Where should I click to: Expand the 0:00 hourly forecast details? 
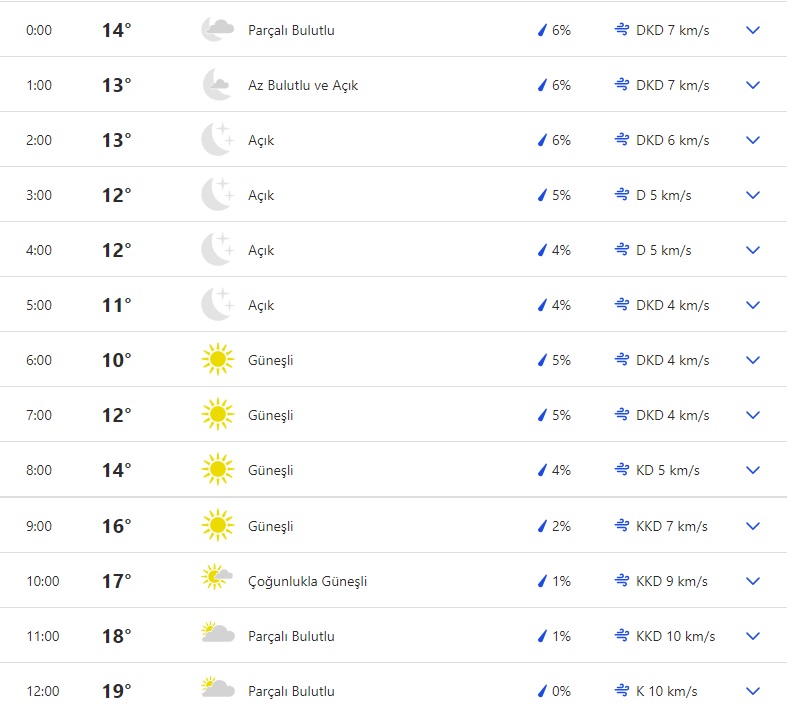point(753,30)
